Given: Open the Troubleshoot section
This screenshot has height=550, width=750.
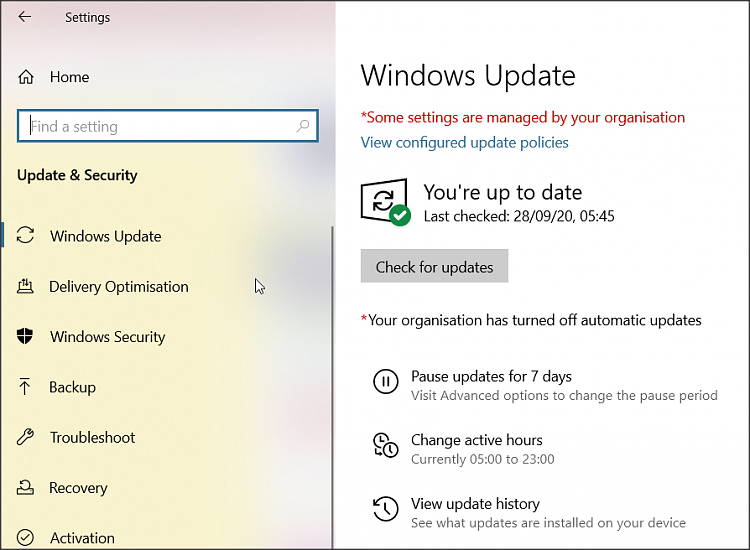Looking at the screenshot, I should tap(92, 438).
